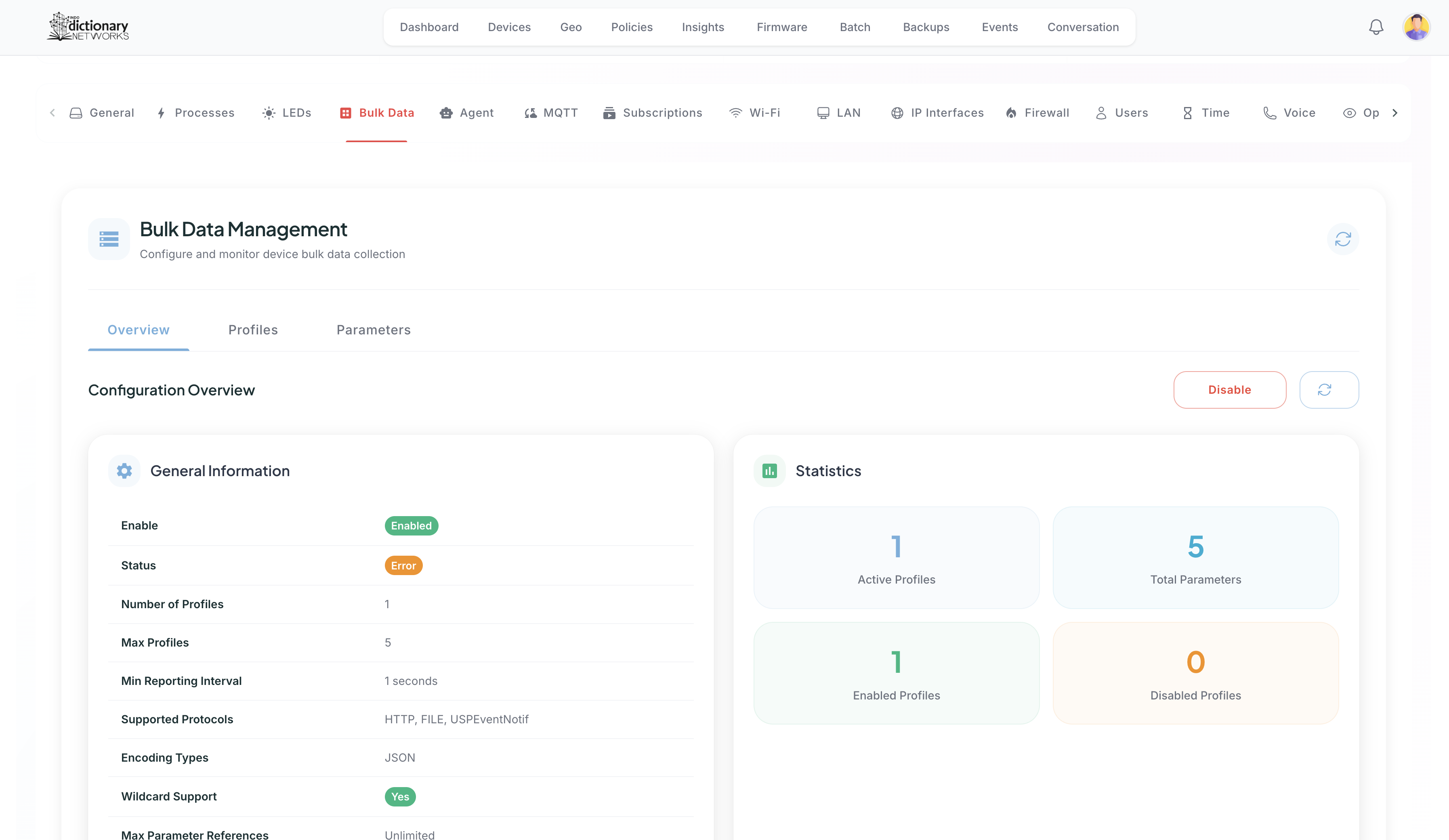Open the Firewall section tab
The width and height of the screenshot is (1449, 840).
pyautogui.click(x=1037, y=113)
